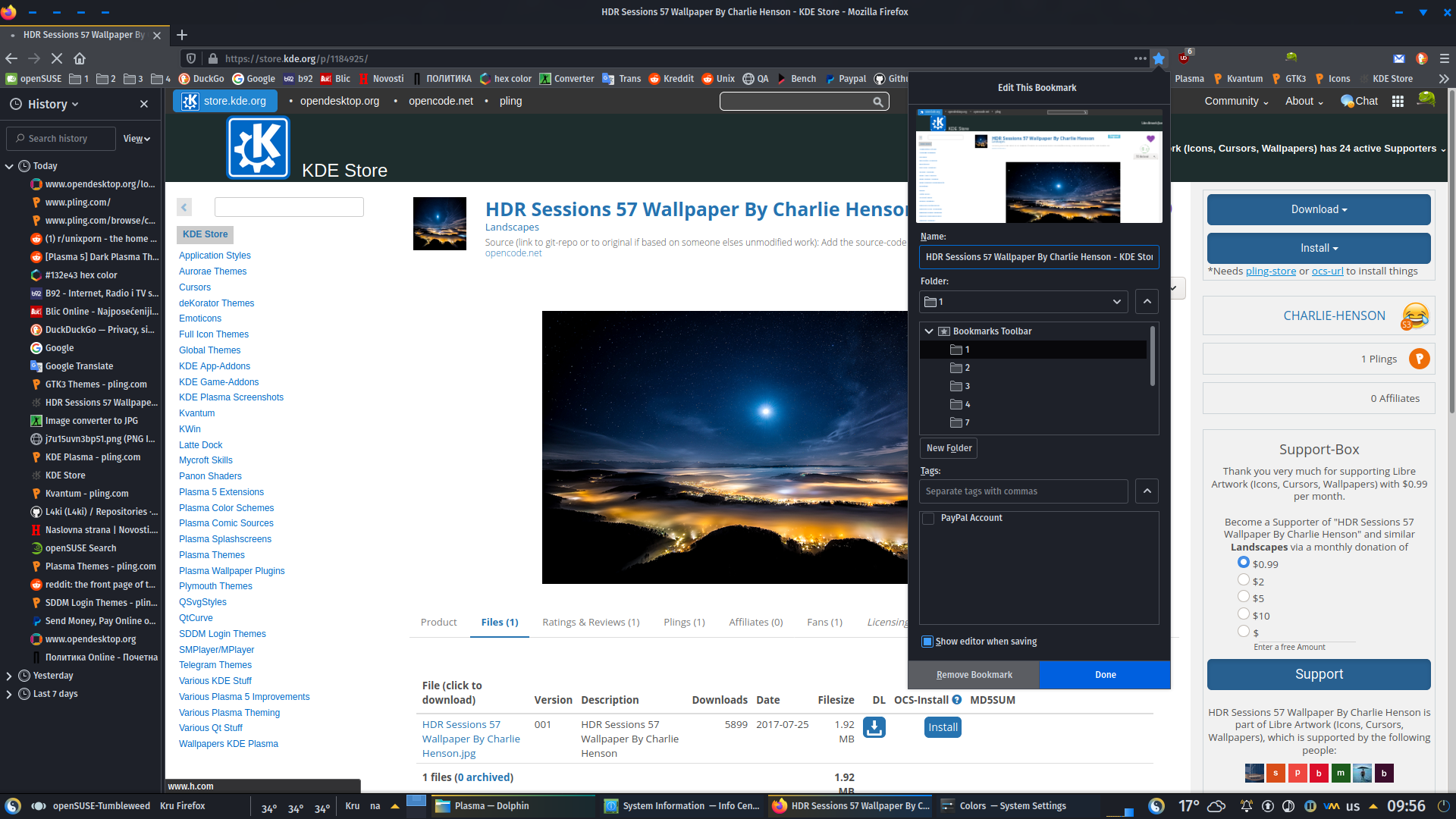The height and width of the screenshot is (819, 1456).
Task: Open the KDE Store logo
Action: pos(258,148)
